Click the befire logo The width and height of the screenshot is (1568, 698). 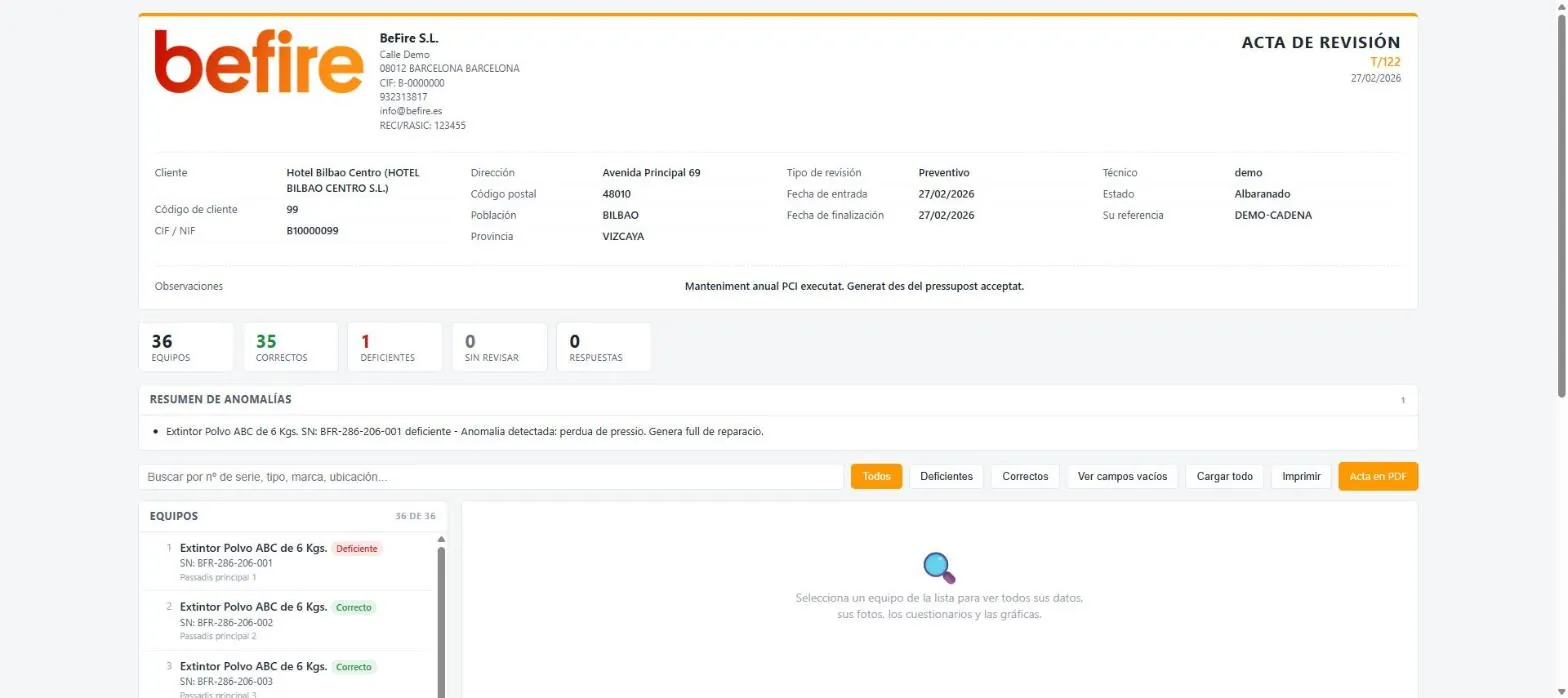click(x=259, y=62)
